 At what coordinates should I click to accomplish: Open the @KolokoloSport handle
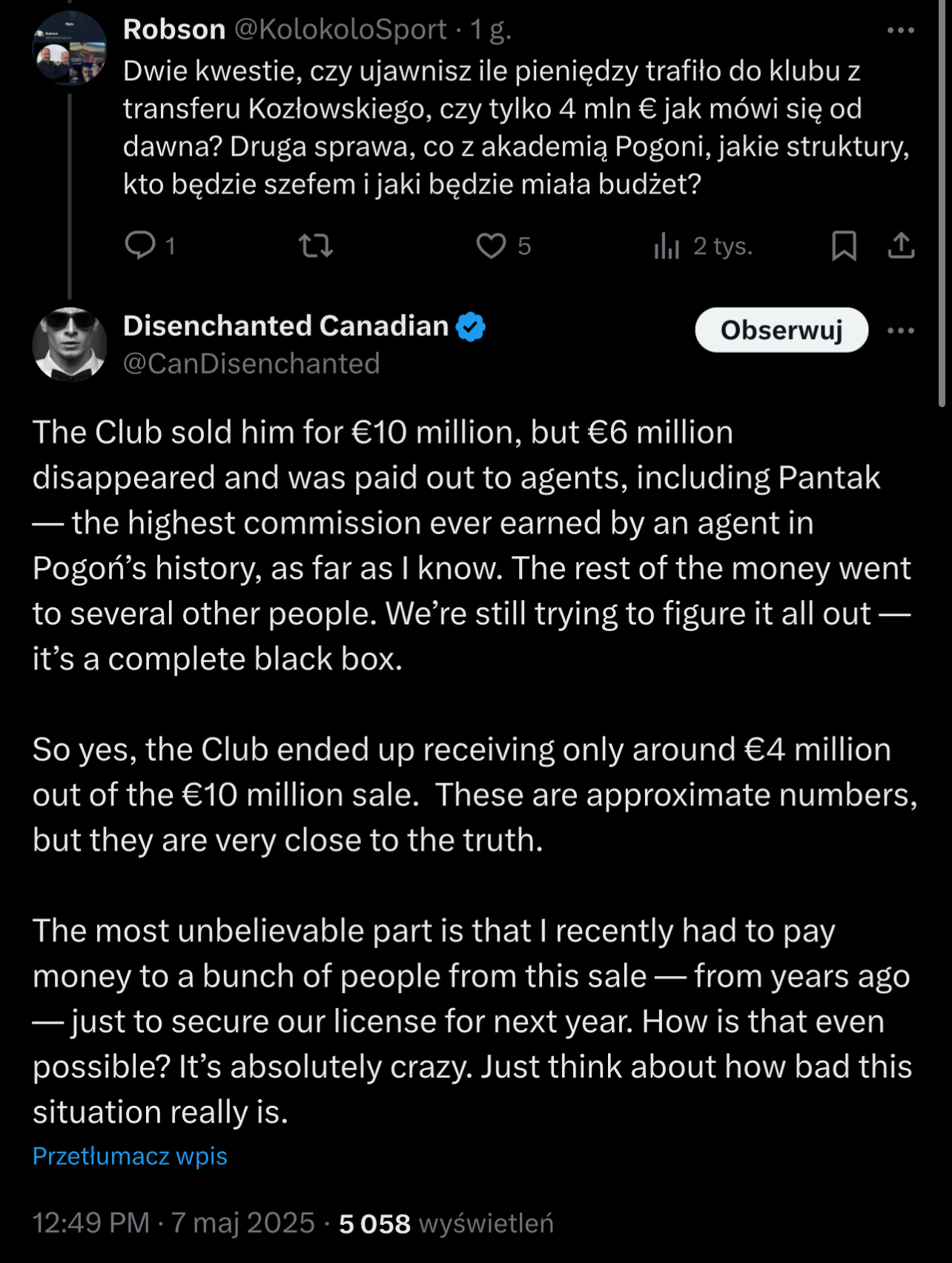coord(340,30)
